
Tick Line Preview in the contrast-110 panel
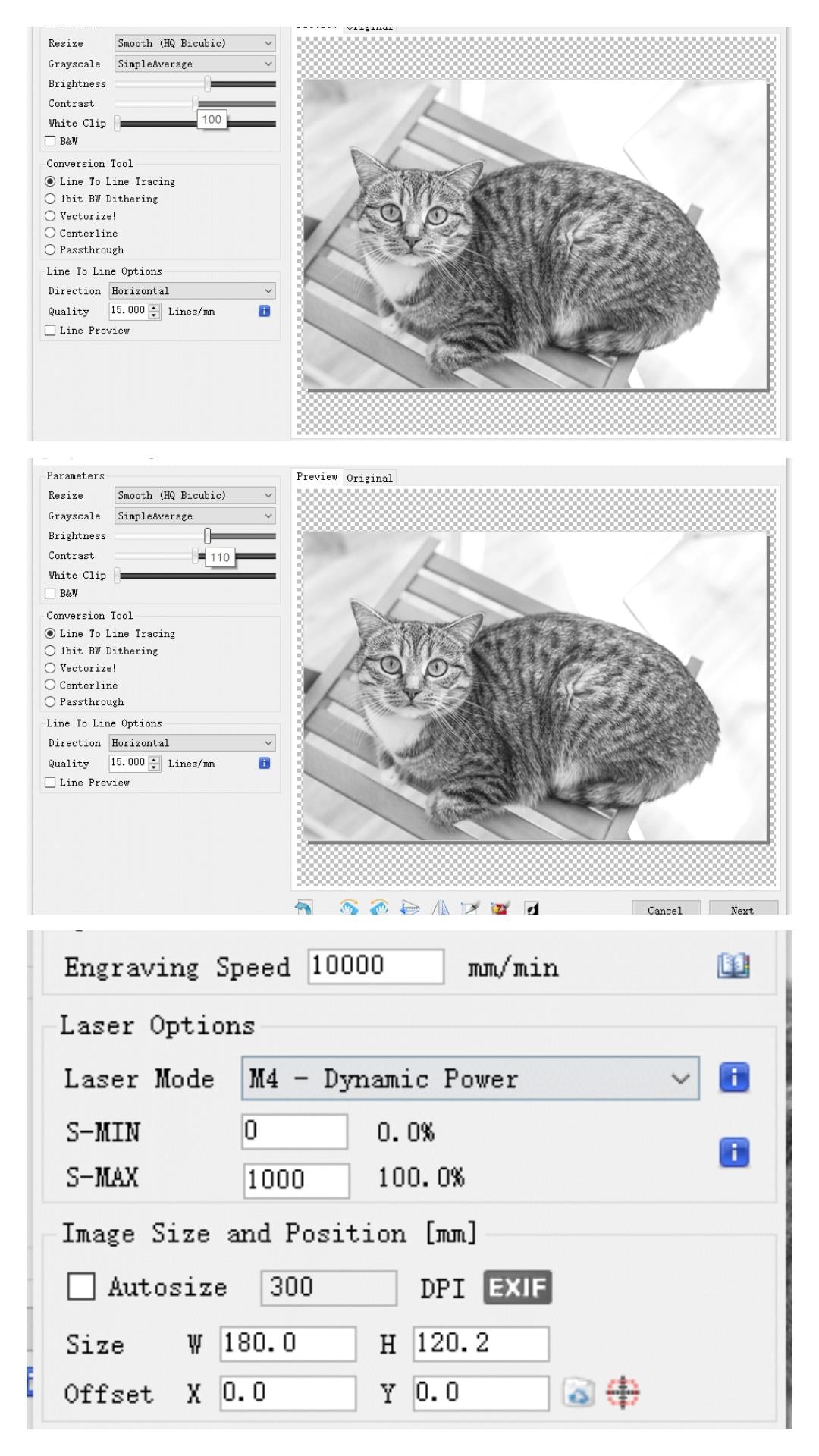pos(51,783)
